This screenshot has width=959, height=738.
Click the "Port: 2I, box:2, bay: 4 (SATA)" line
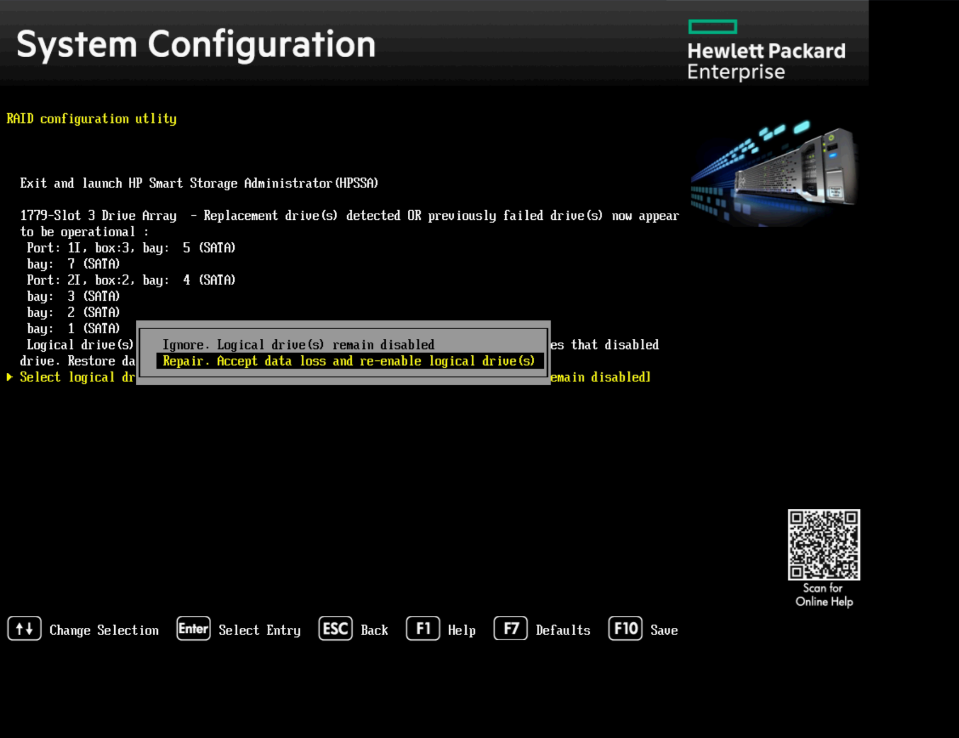[131, 280]
